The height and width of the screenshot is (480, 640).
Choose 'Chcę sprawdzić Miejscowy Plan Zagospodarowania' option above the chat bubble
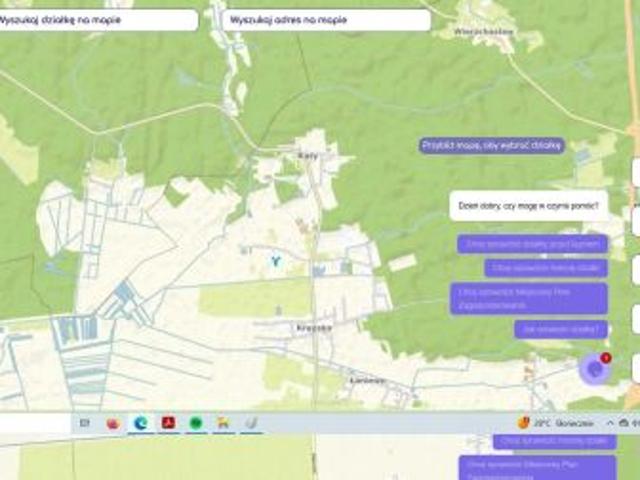click(x=529, y=298)
